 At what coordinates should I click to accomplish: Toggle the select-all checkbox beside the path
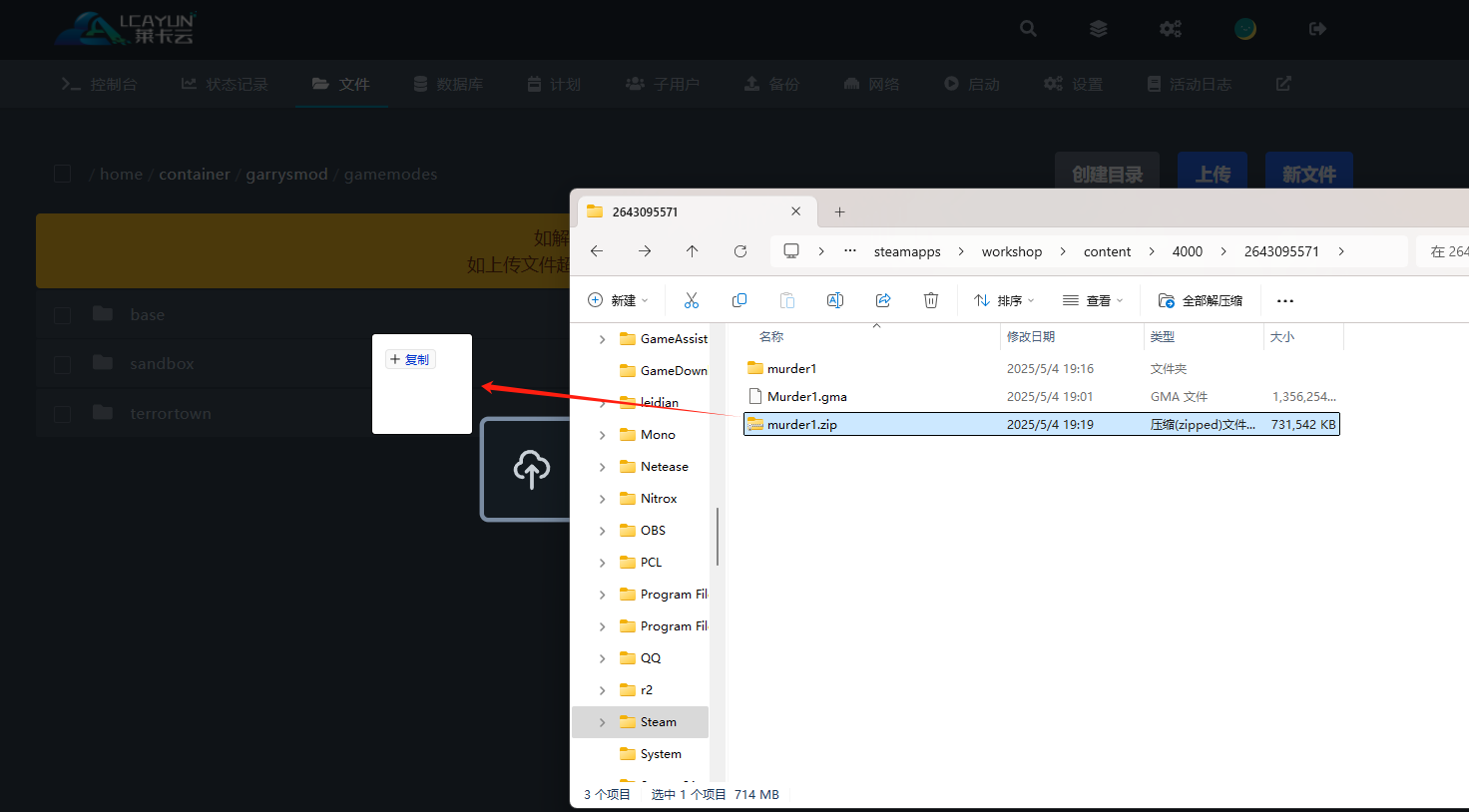[63, 175]
